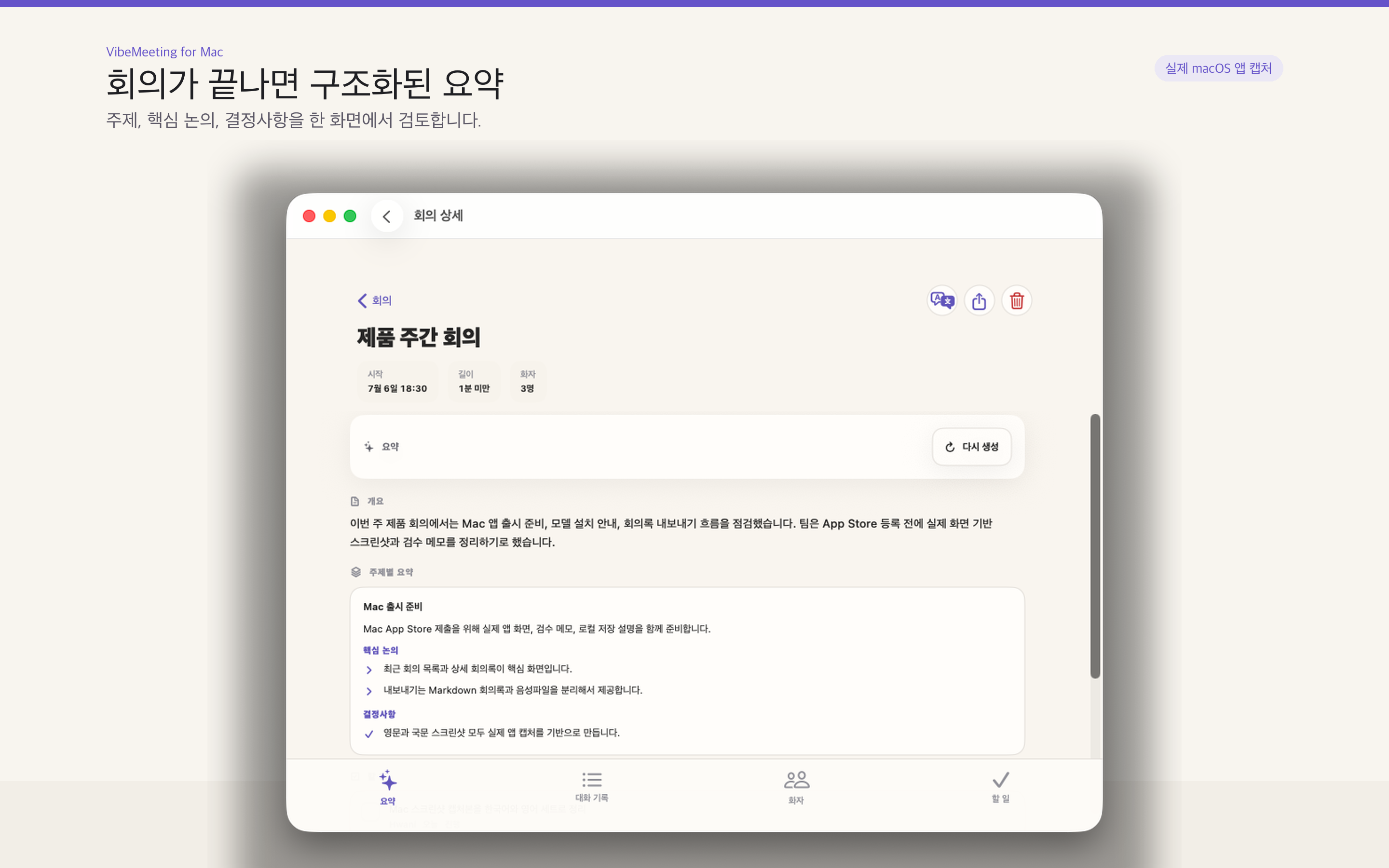Click the red close window button
This screenshot has width=1389, height=868.
[309, 216]
